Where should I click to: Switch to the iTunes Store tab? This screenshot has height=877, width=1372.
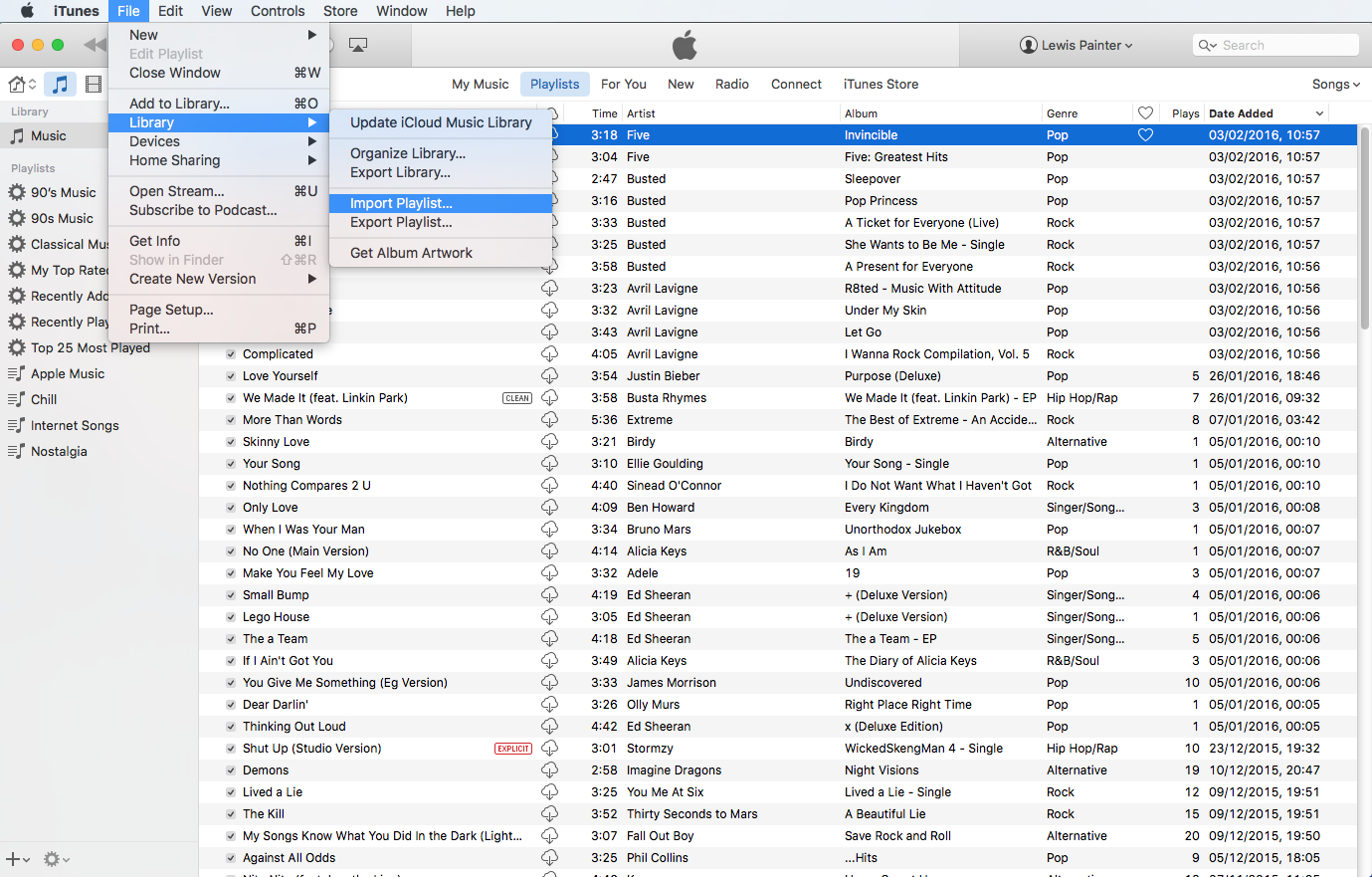point(881,85)
